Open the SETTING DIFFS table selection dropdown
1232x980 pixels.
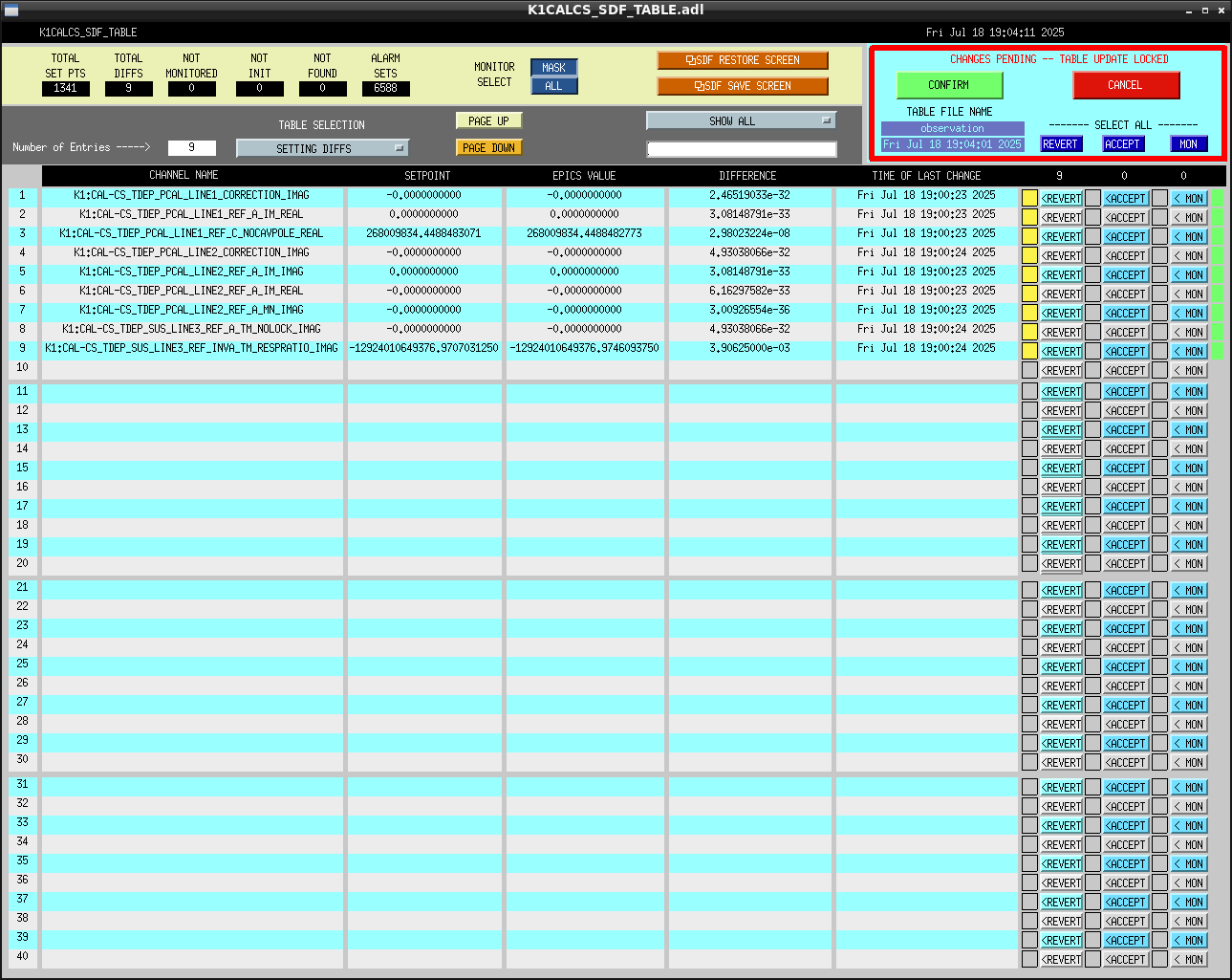322,148
